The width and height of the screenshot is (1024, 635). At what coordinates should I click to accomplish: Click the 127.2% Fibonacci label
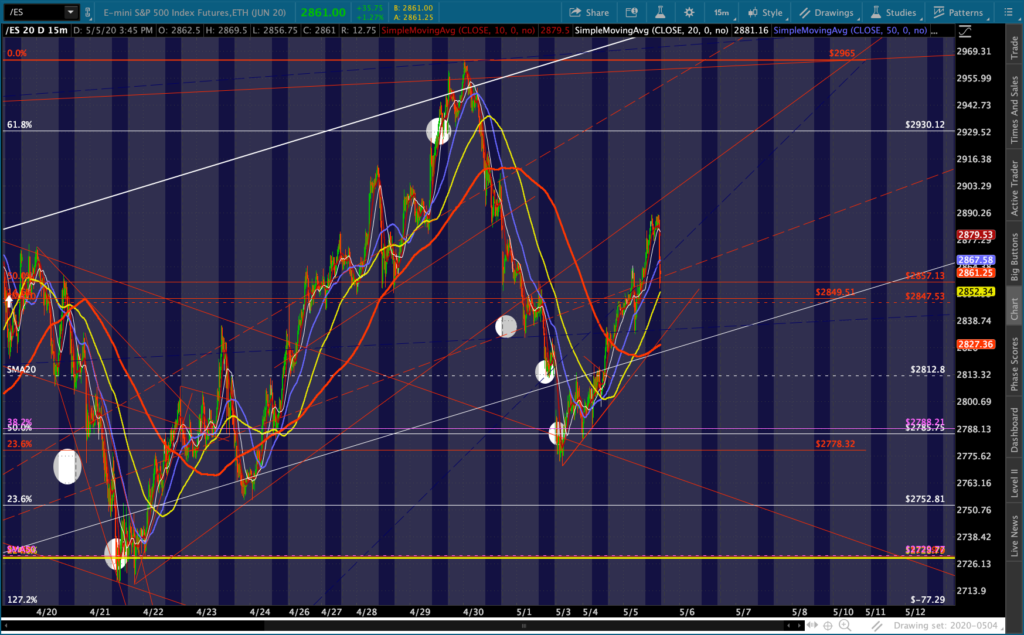tap(22, 599)
